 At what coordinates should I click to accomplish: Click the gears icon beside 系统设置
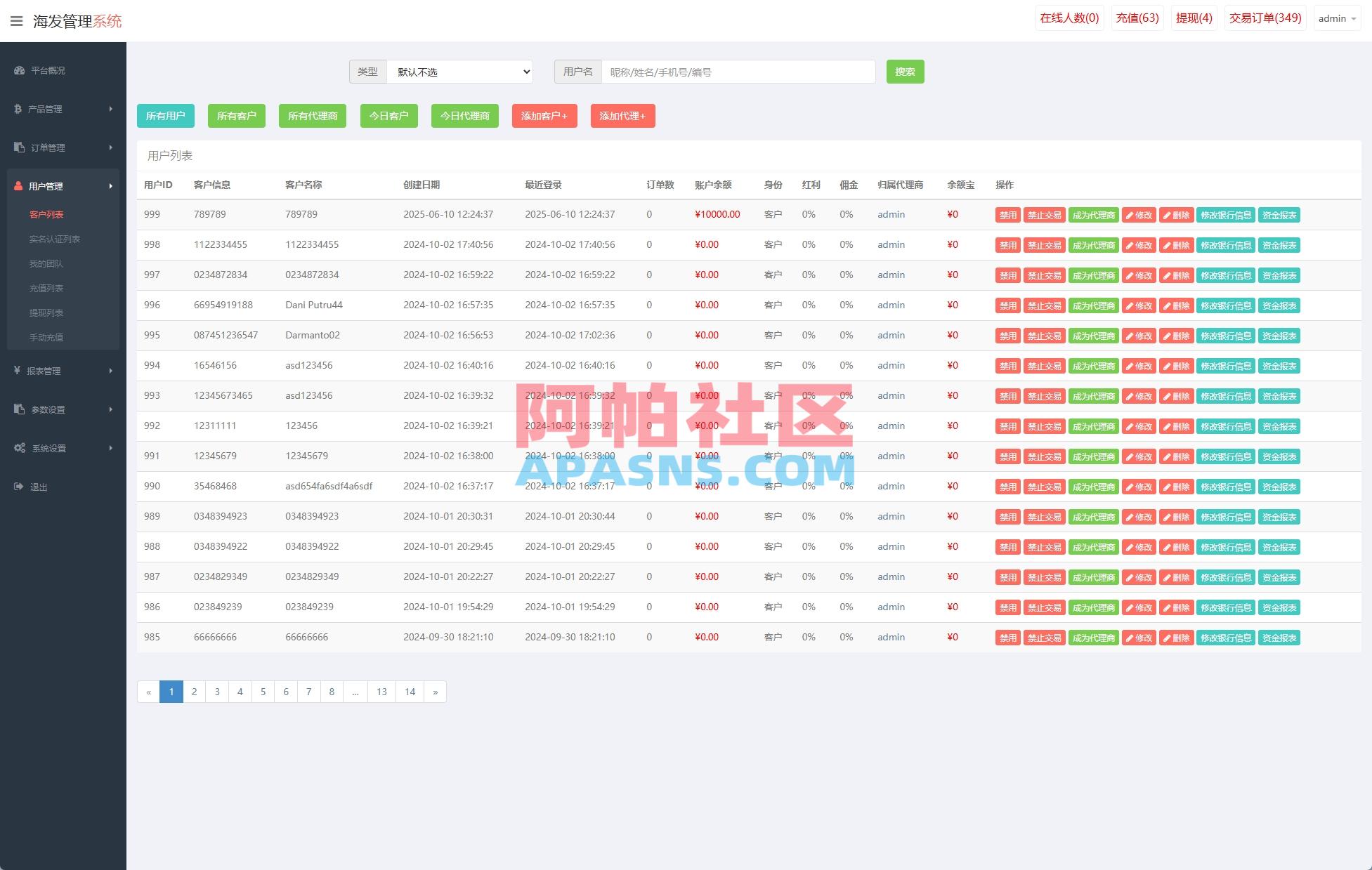pyautogui.click(x=20, y=448)
